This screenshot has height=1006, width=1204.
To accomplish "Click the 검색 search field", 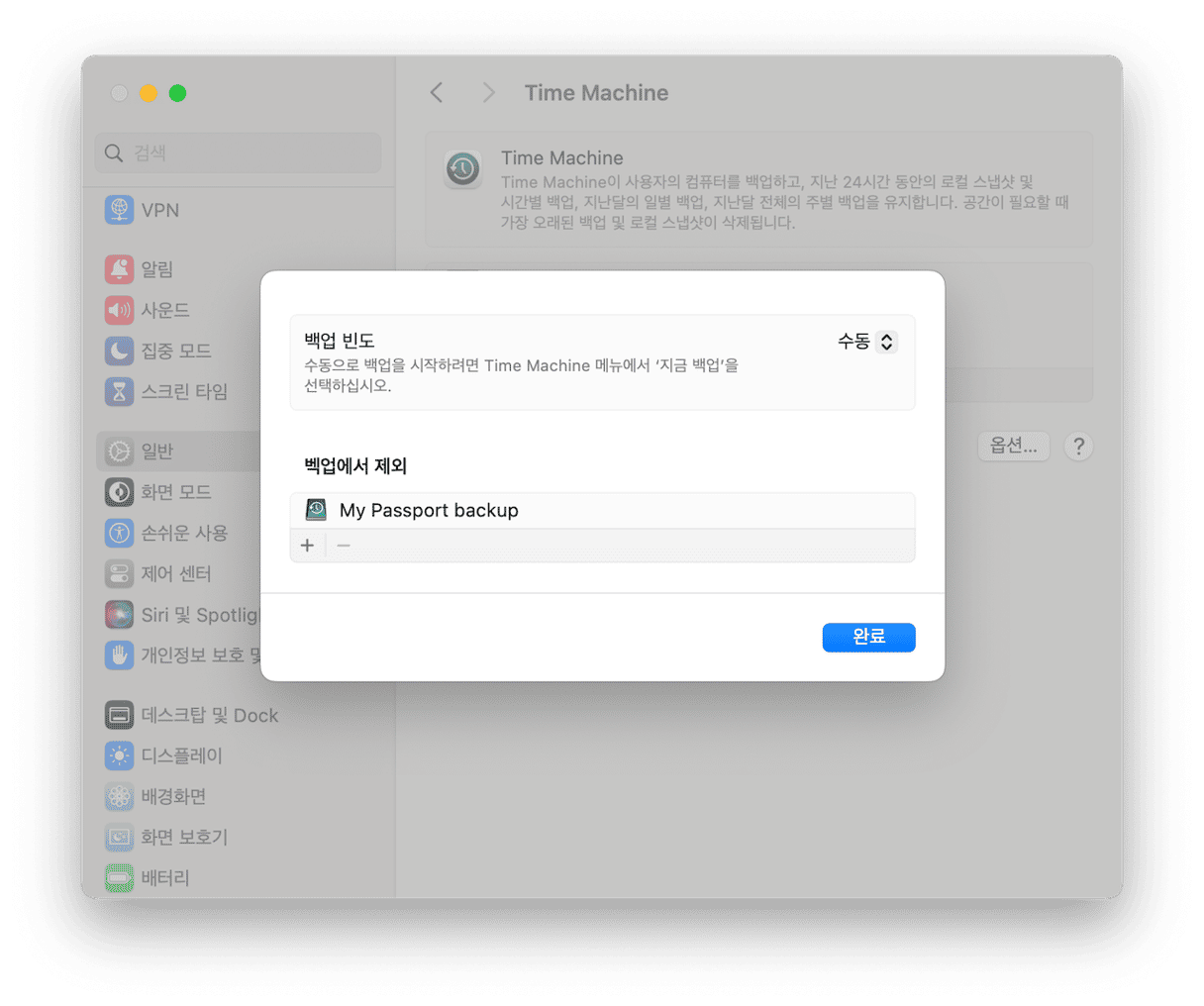I will pos(239,152).
